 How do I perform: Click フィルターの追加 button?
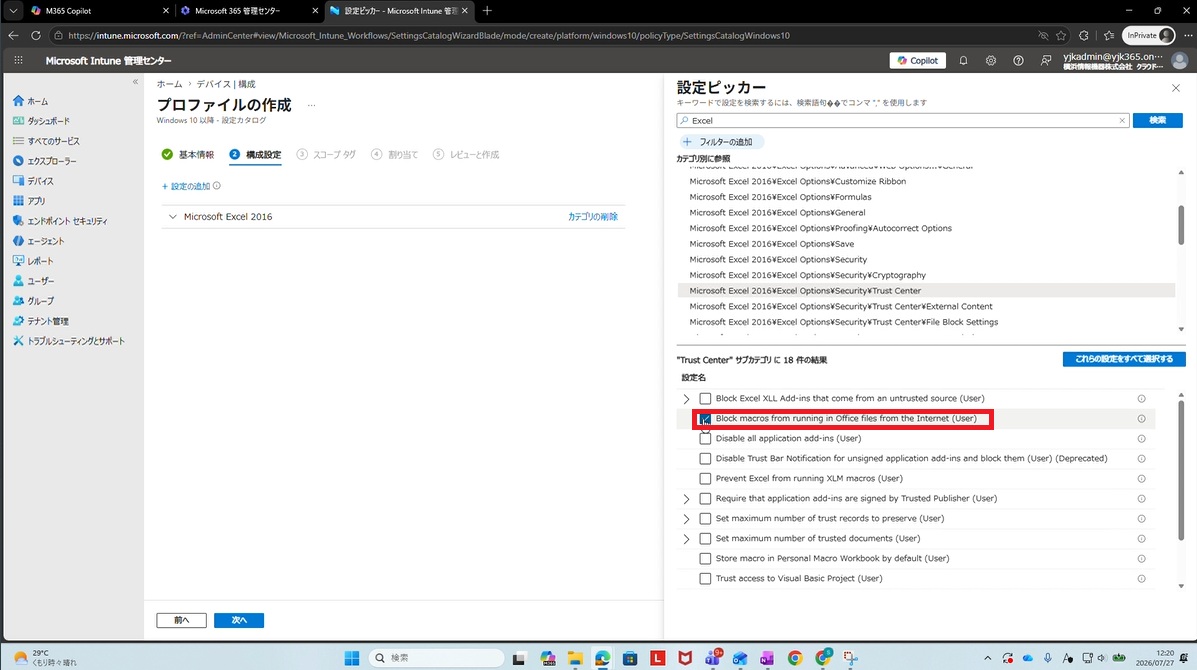click(x=720, y=142)
